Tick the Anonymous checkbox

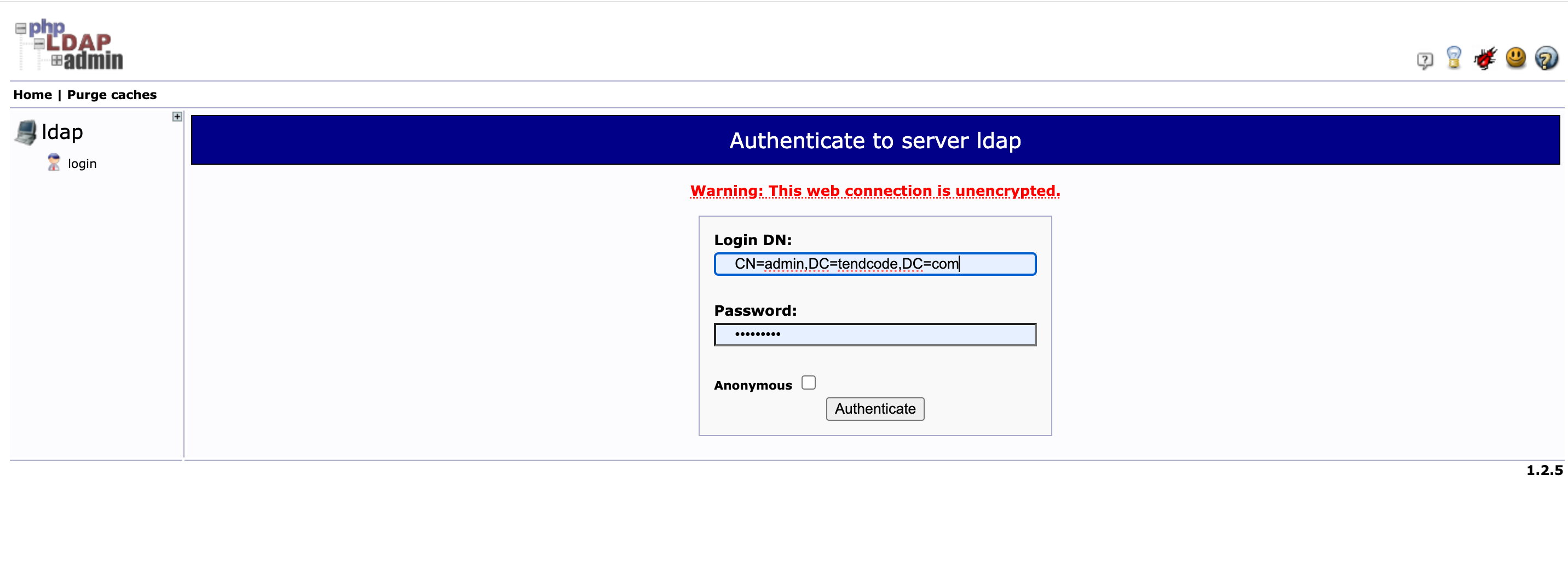click(808, 382)
